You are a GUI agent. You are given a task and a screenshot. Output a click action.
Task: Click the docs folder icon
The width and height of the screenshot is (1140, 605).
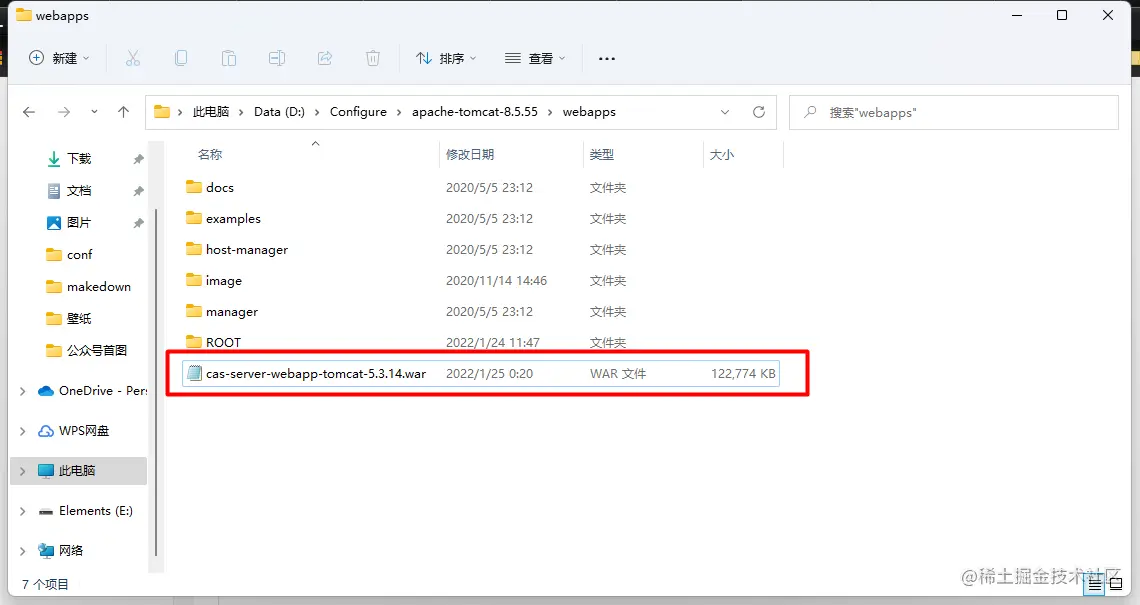[x=193, y=187]
